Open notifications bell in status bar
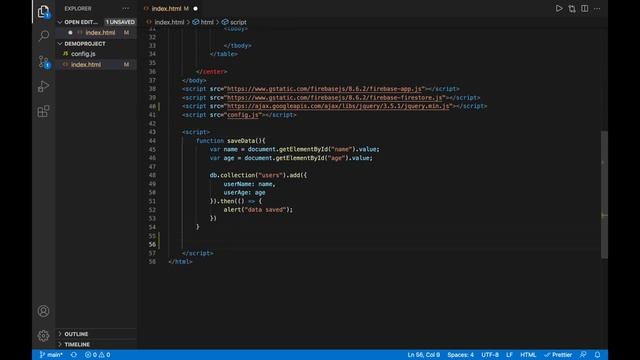 coord(597,355)
